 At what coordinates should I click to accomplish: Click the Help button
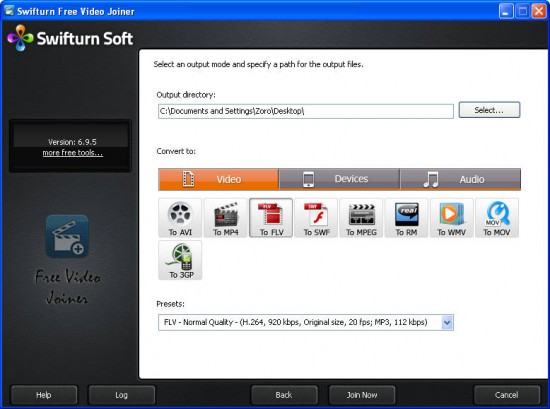(x=44, y=395)
